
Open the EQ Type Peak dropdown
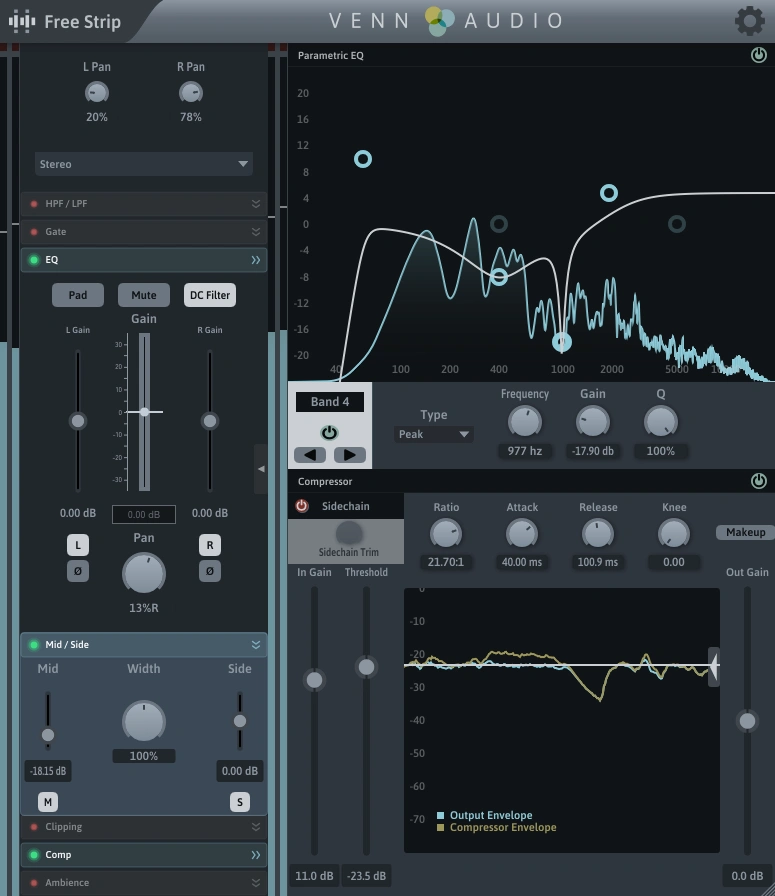coord(433,434)
